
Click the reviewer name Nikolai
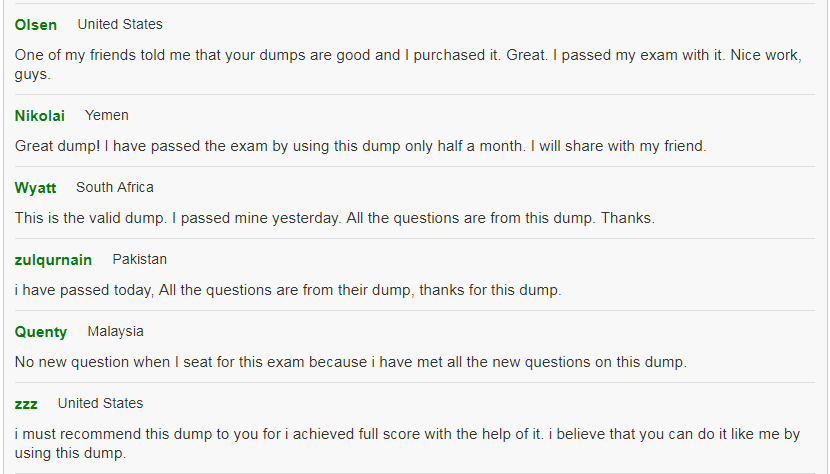point(40,116)
